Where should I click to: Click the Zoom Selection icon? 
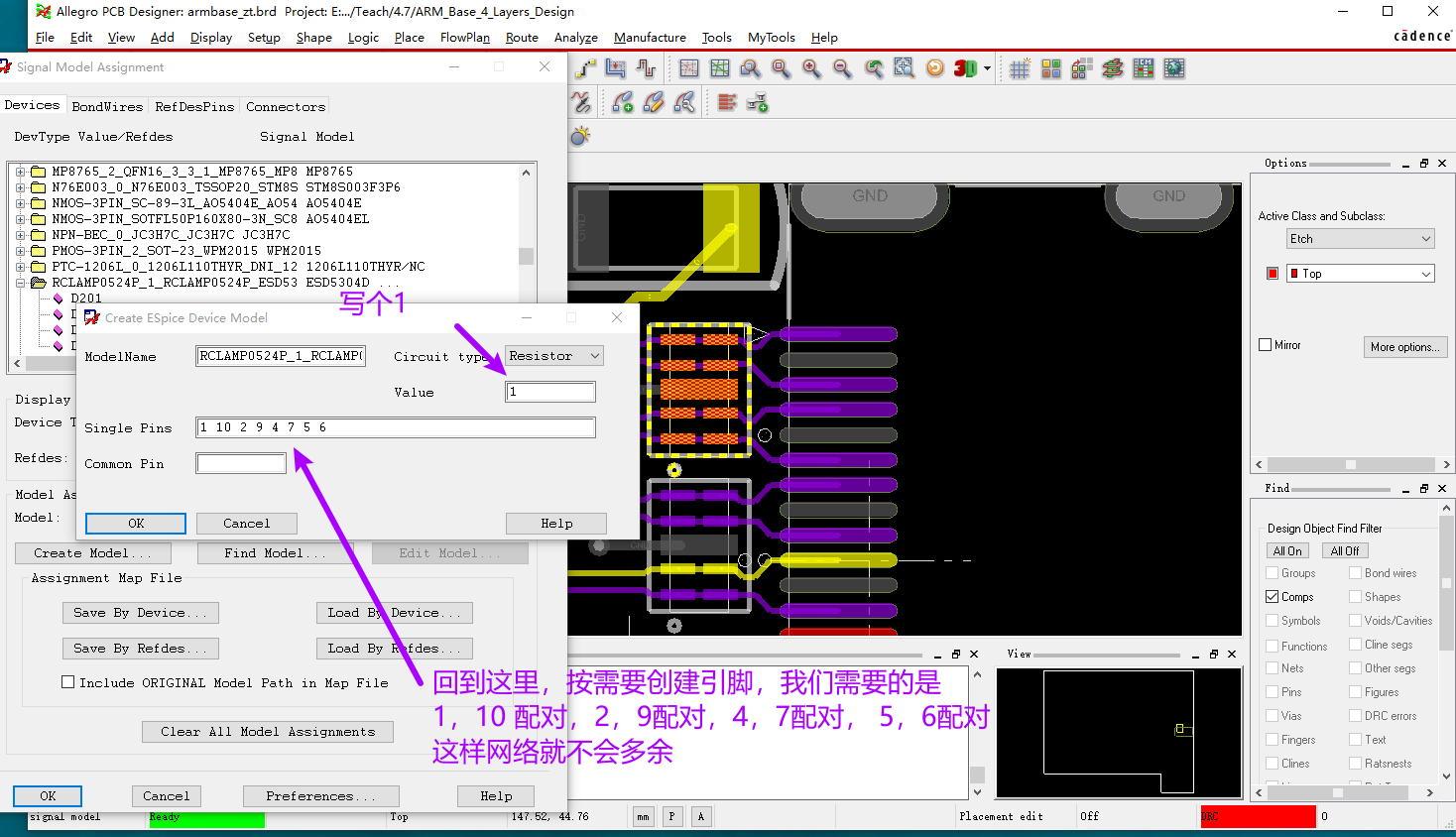click(905, 68)
